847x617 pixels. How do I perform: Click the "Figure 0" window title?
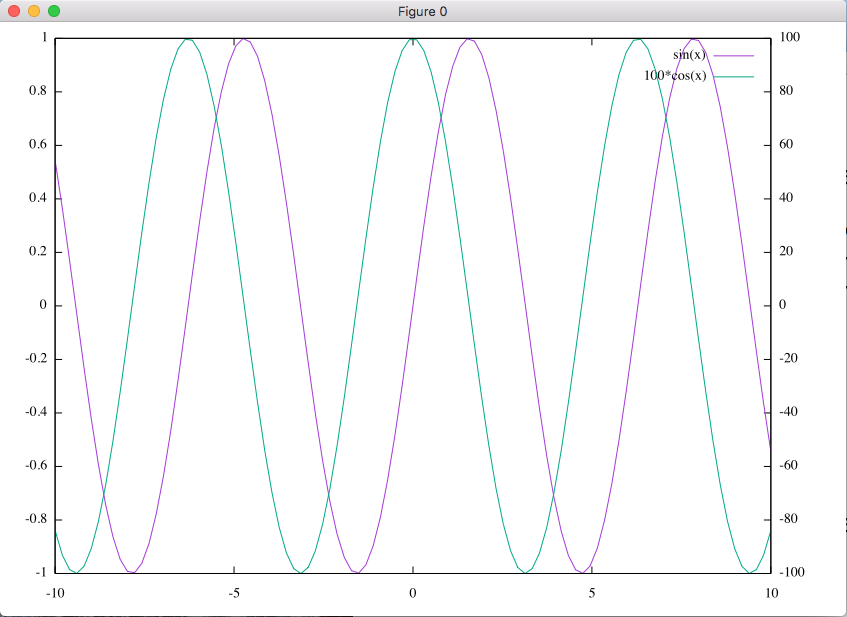[423, 10]
